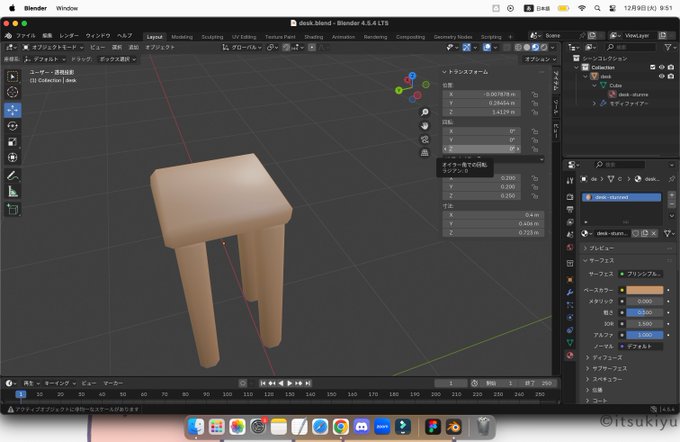
Task: Open the Tool properties tab (wrench screwdriver)
Action: [x=570, y=180]
